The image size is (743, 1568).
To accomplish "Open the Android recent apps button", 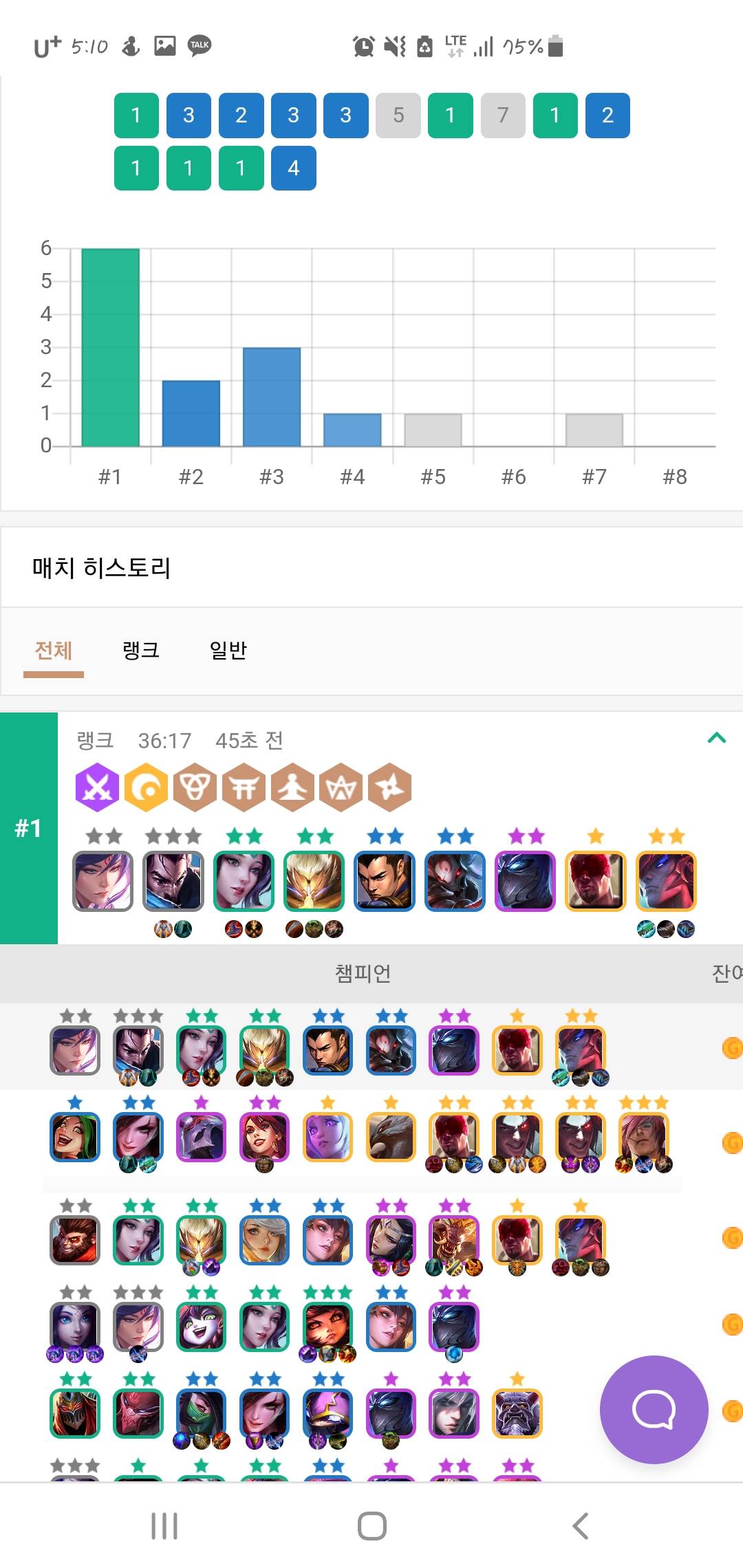I will click(164, 1526).
